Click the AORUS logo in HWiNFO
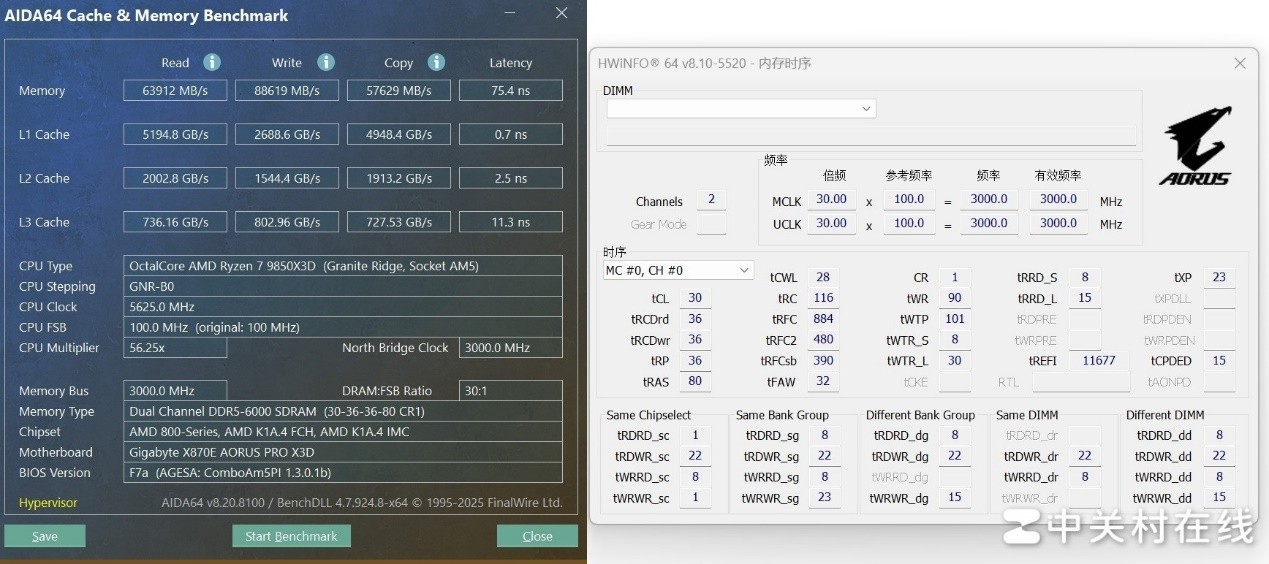Viewport: 1269px width, 564px height. pyautogui.click(x=1195, y=147)
